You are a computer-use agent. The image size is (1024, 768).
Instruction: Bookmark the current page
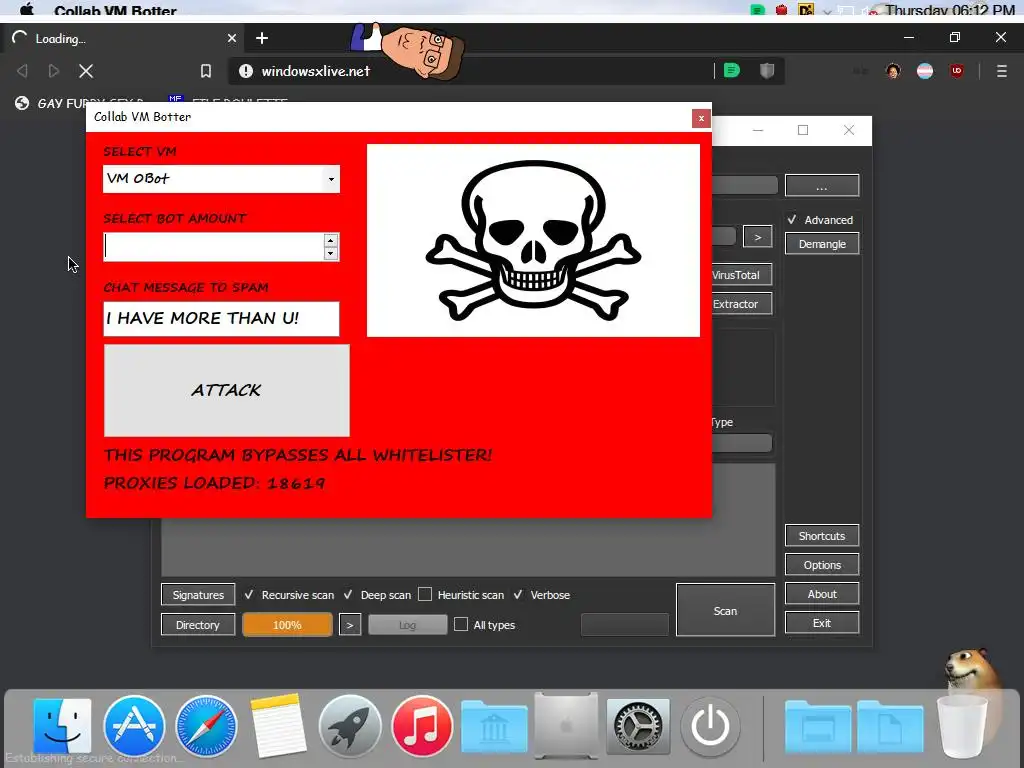pyautogui.click(x=206, y=71)
